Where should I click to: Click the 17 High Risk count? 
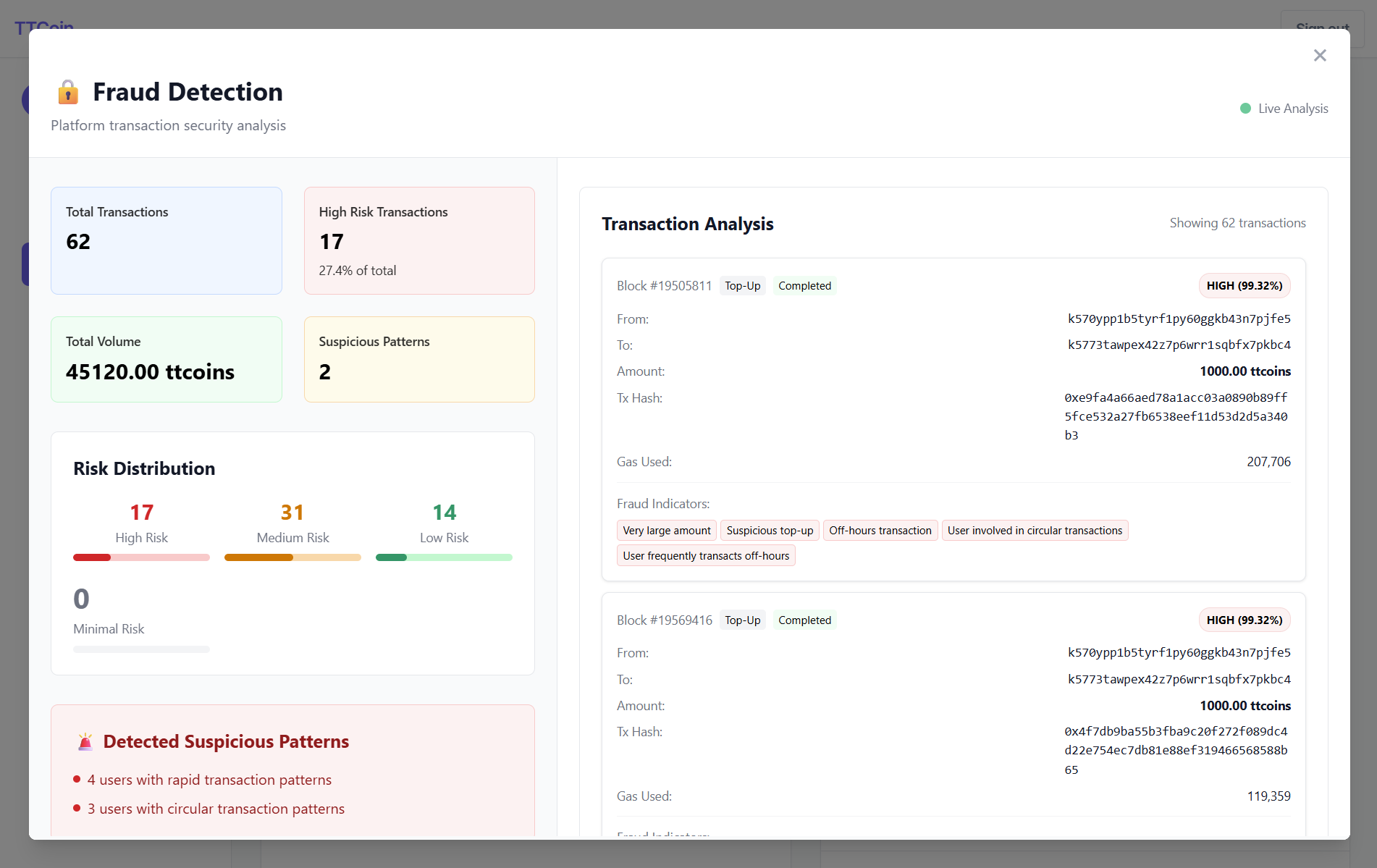point(141,513)
